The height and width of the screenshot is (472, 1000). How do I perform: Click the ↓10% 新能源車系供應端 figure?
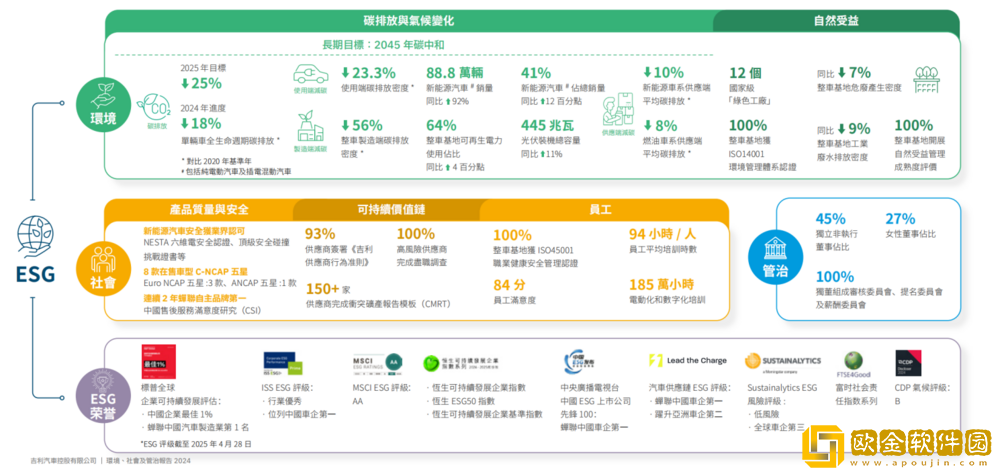point(663,73)
